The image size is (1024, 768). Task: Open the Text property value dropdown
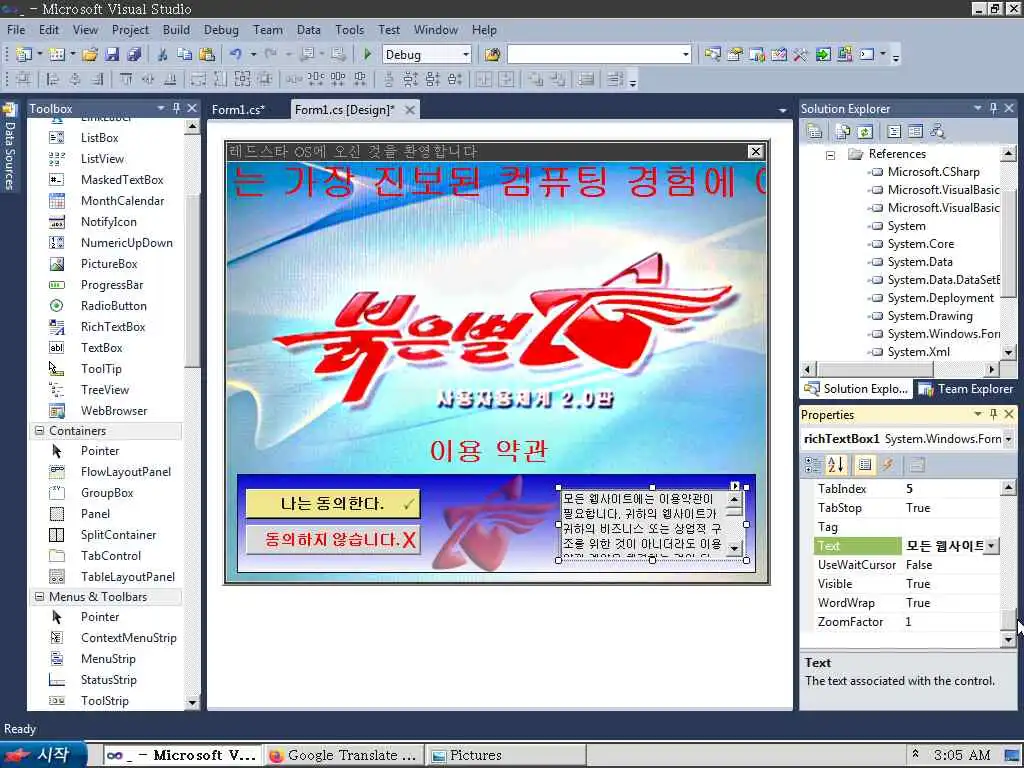(992, 545)
